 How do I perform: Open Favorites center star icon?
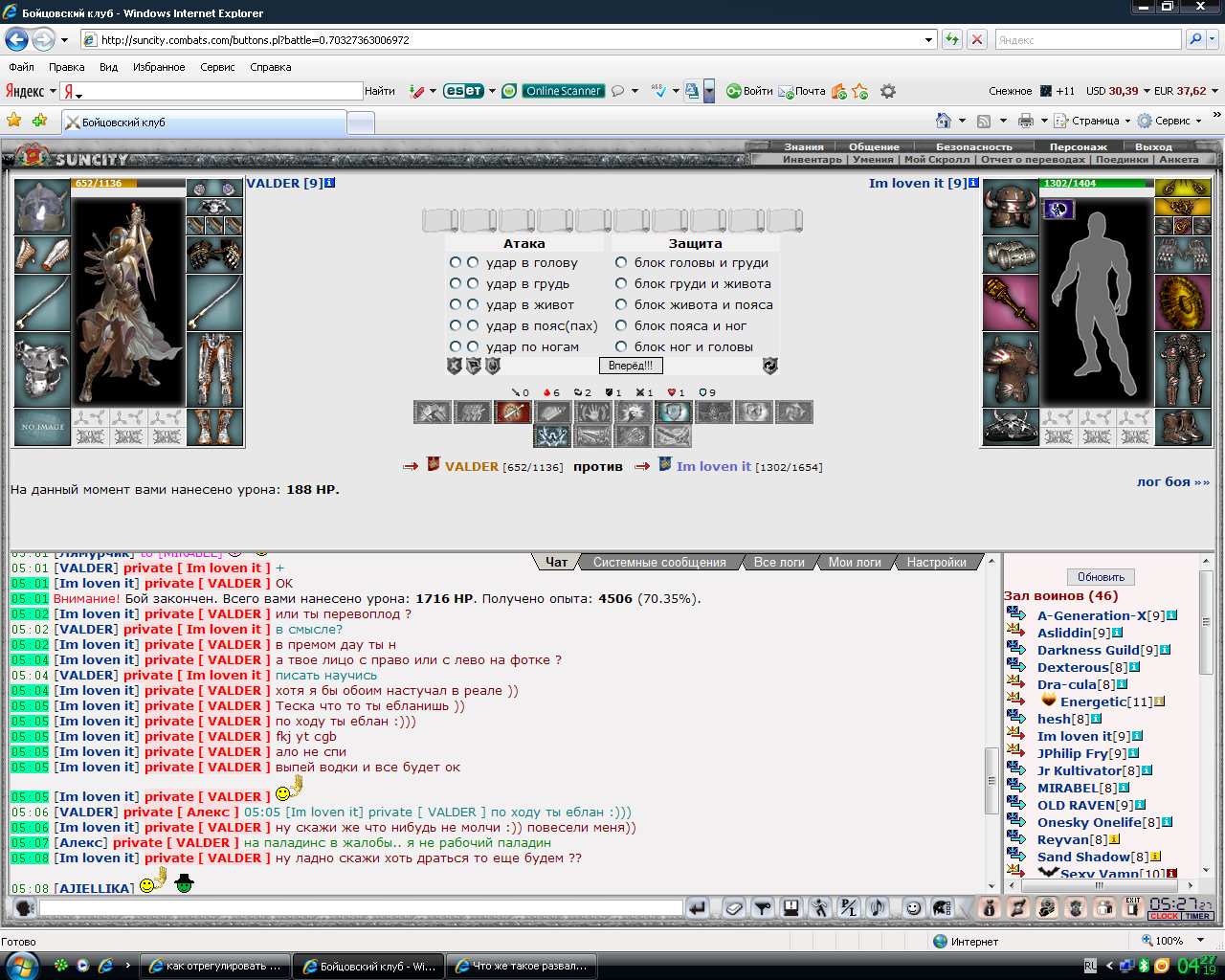(x=13, y=121)
